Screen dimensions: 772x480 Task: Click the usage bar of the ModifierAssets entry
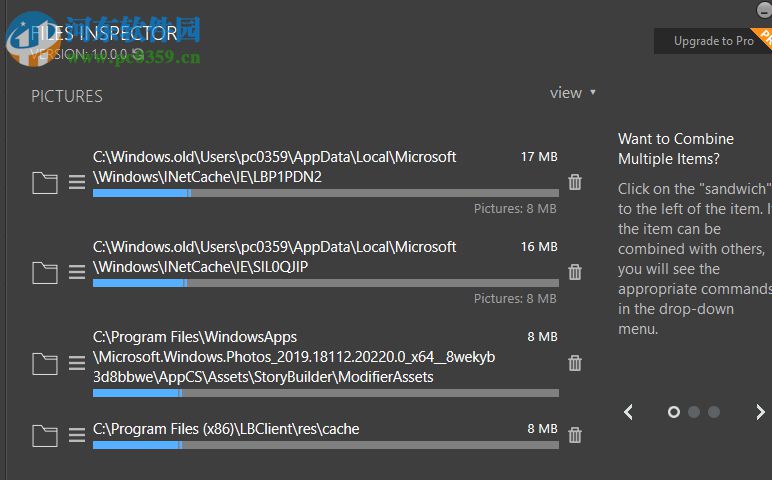click(325, 393)
